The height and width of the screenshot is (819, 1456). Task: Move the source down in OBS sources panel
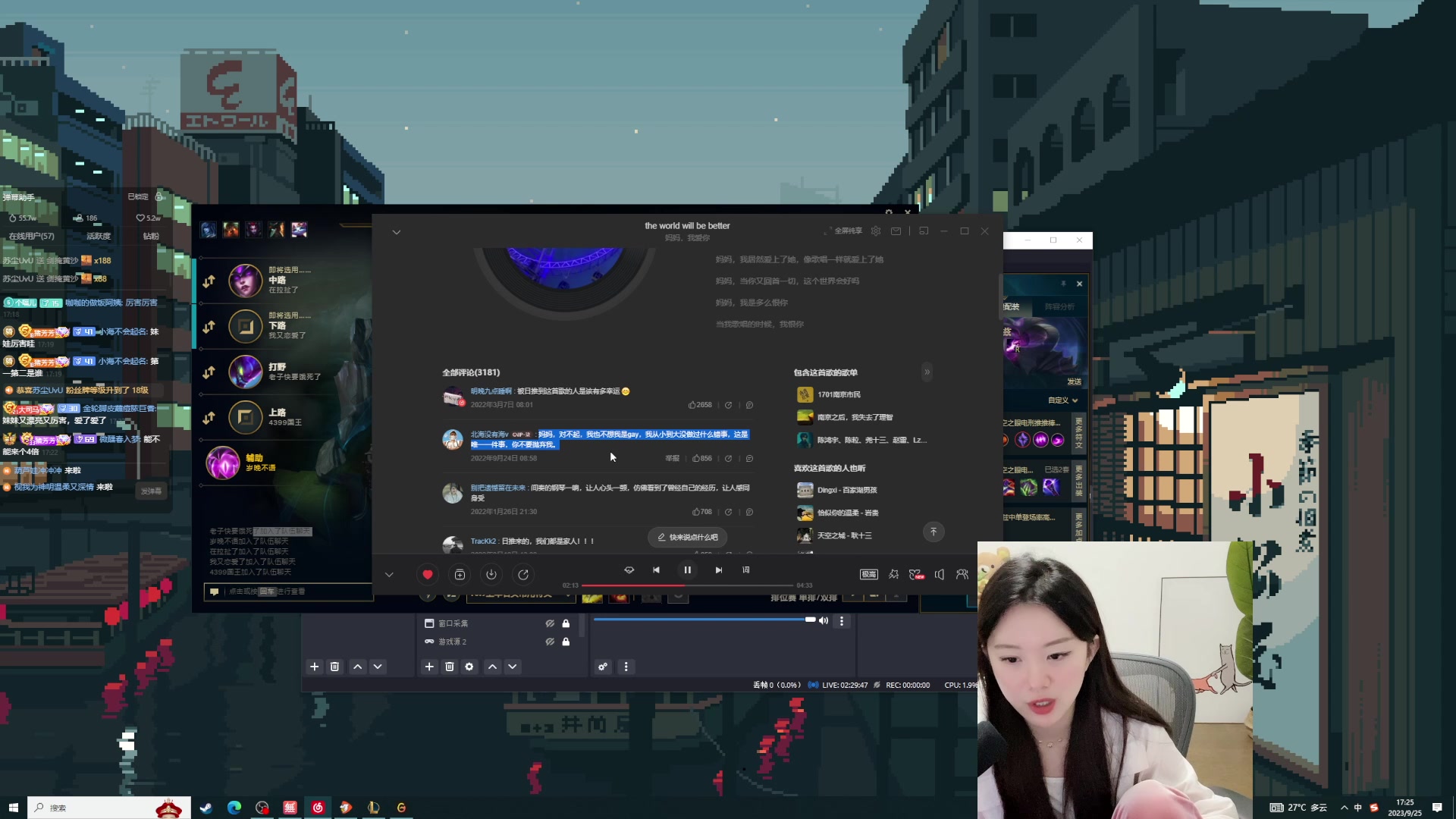(513, 667)
